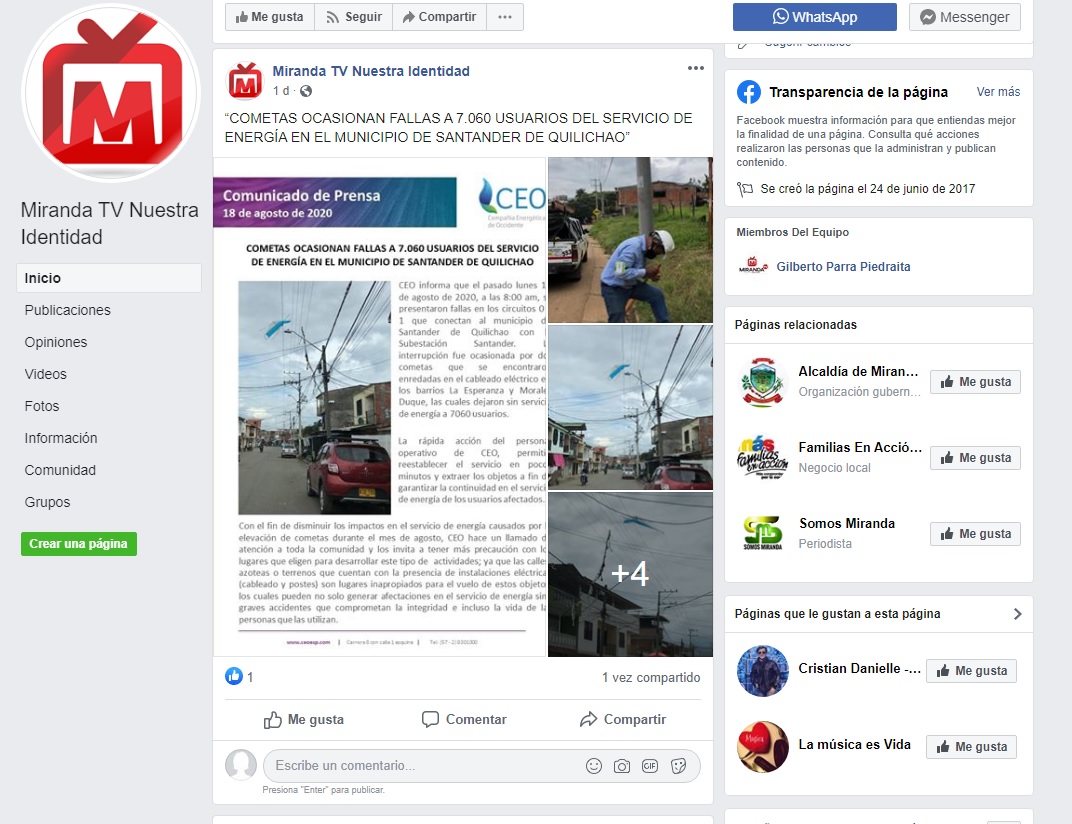Image resolution: width=1072 pixels, height=824 pixels.
Task: Click the post time '1 d' link
Action: tap(280, 91)
